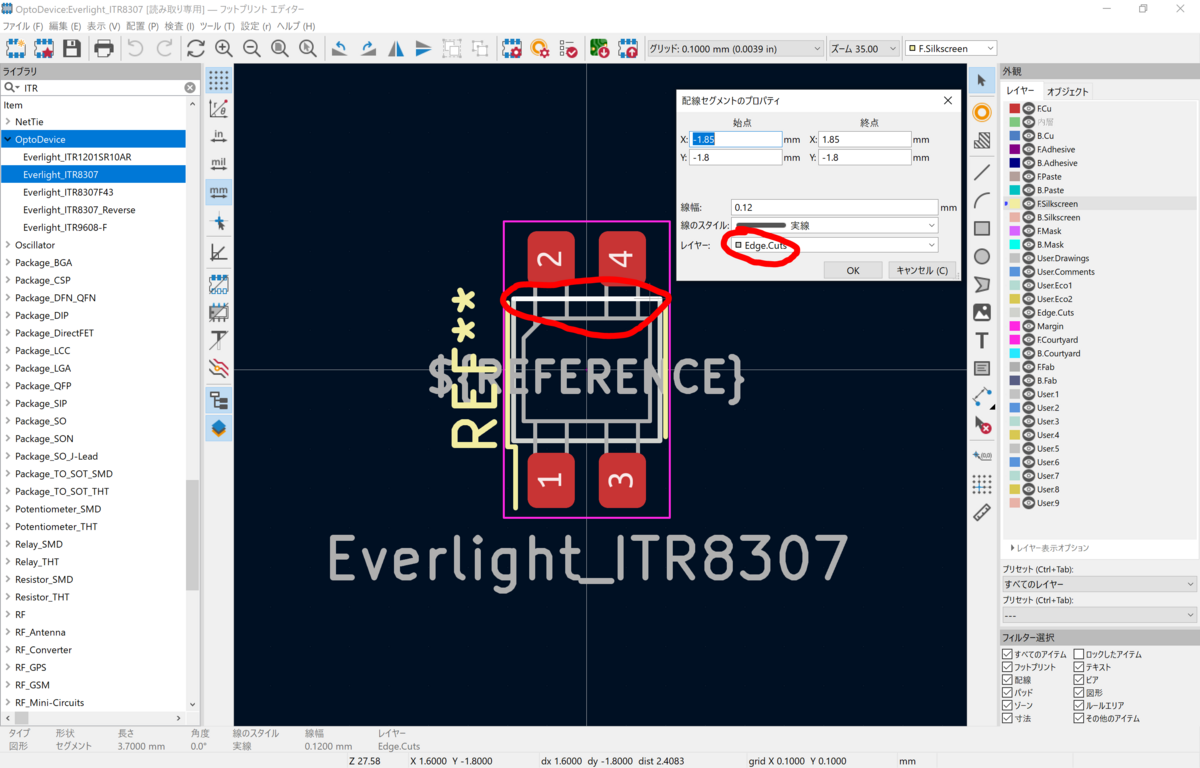Hide the F.Courtyard layer eye icon
The height and width of the screenshot is (768, 1200).
click(1028, 339)
